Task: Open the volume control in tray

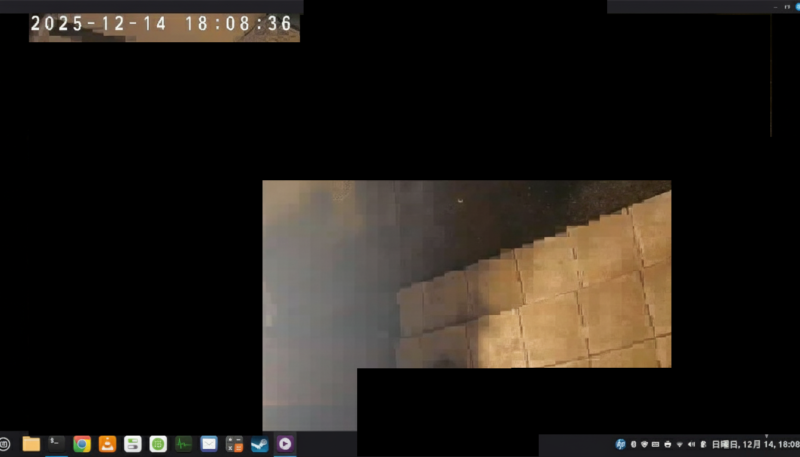Action: (691, 444)
